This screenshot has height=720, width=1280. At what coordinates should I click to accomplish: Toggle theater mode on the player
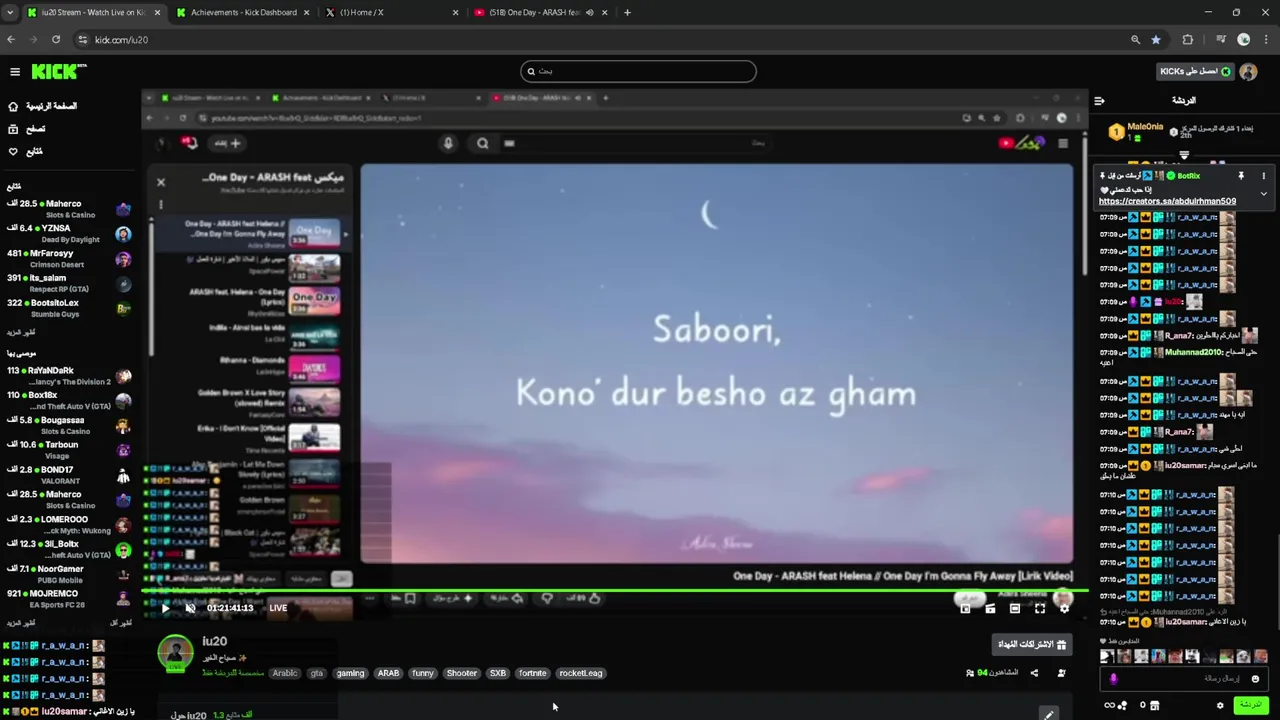click(1015, 608)
